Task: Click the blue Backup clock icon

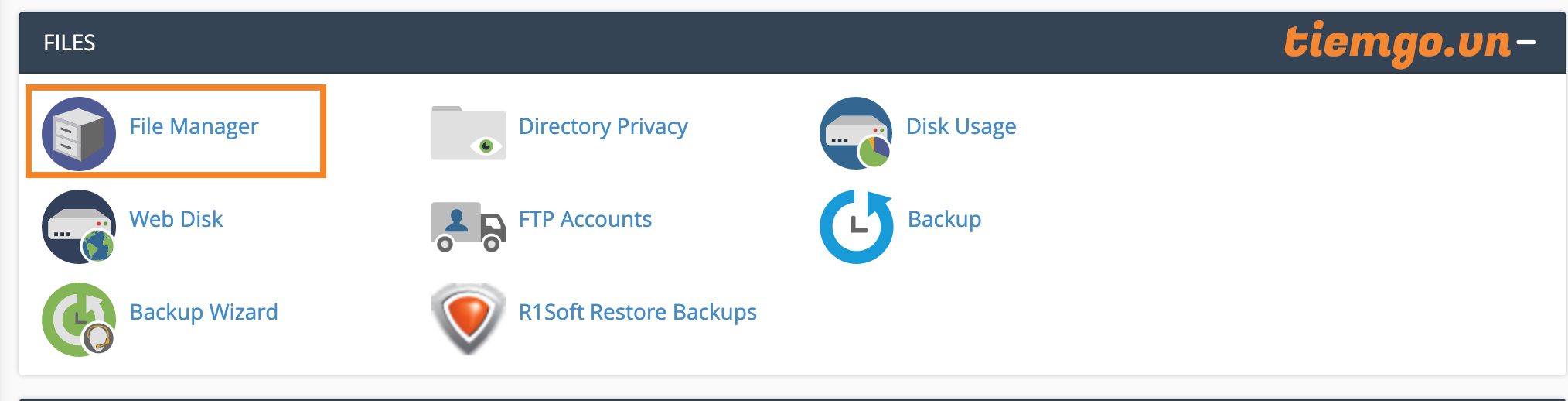Action: (x=856, y=226)
